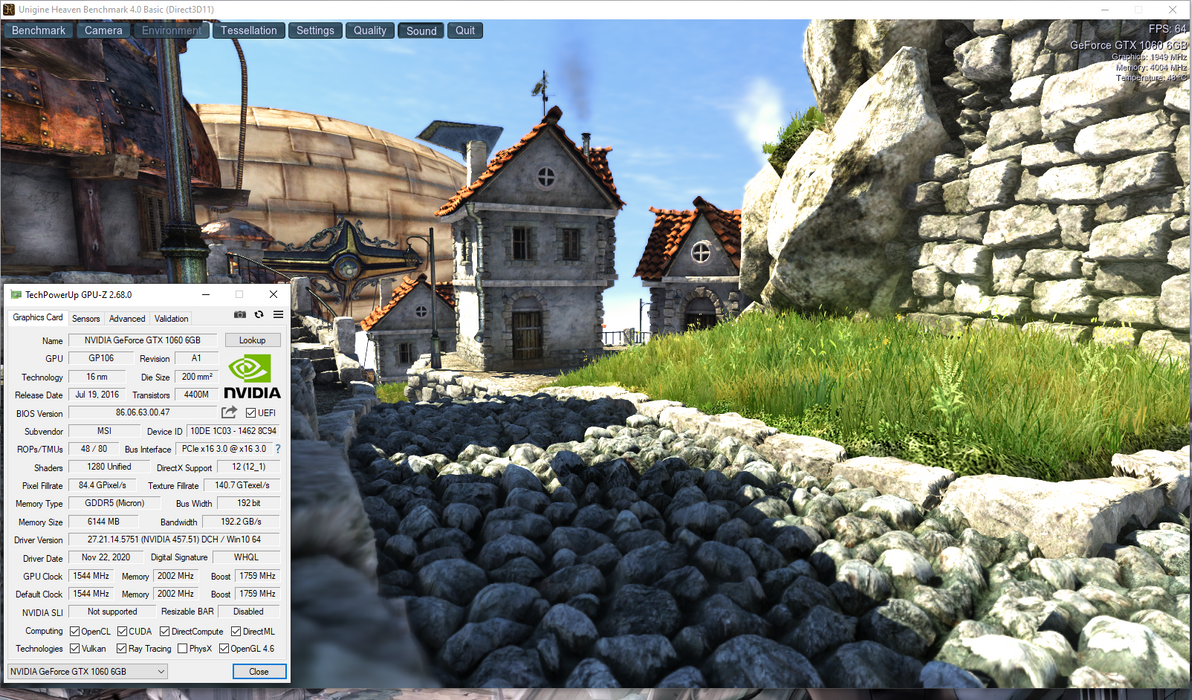Click the DirectX Support value 12 (12_1)

[x=249, y=467]
